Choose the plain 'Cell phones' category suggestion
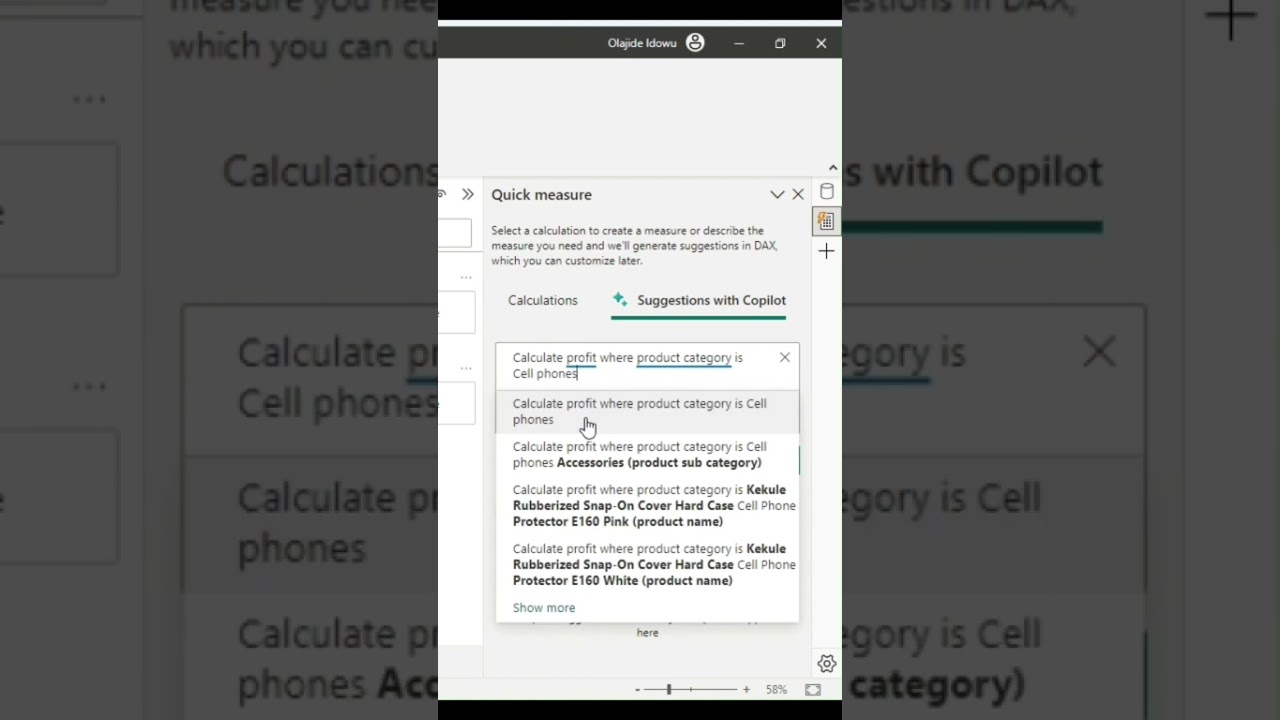 (647, 412)
